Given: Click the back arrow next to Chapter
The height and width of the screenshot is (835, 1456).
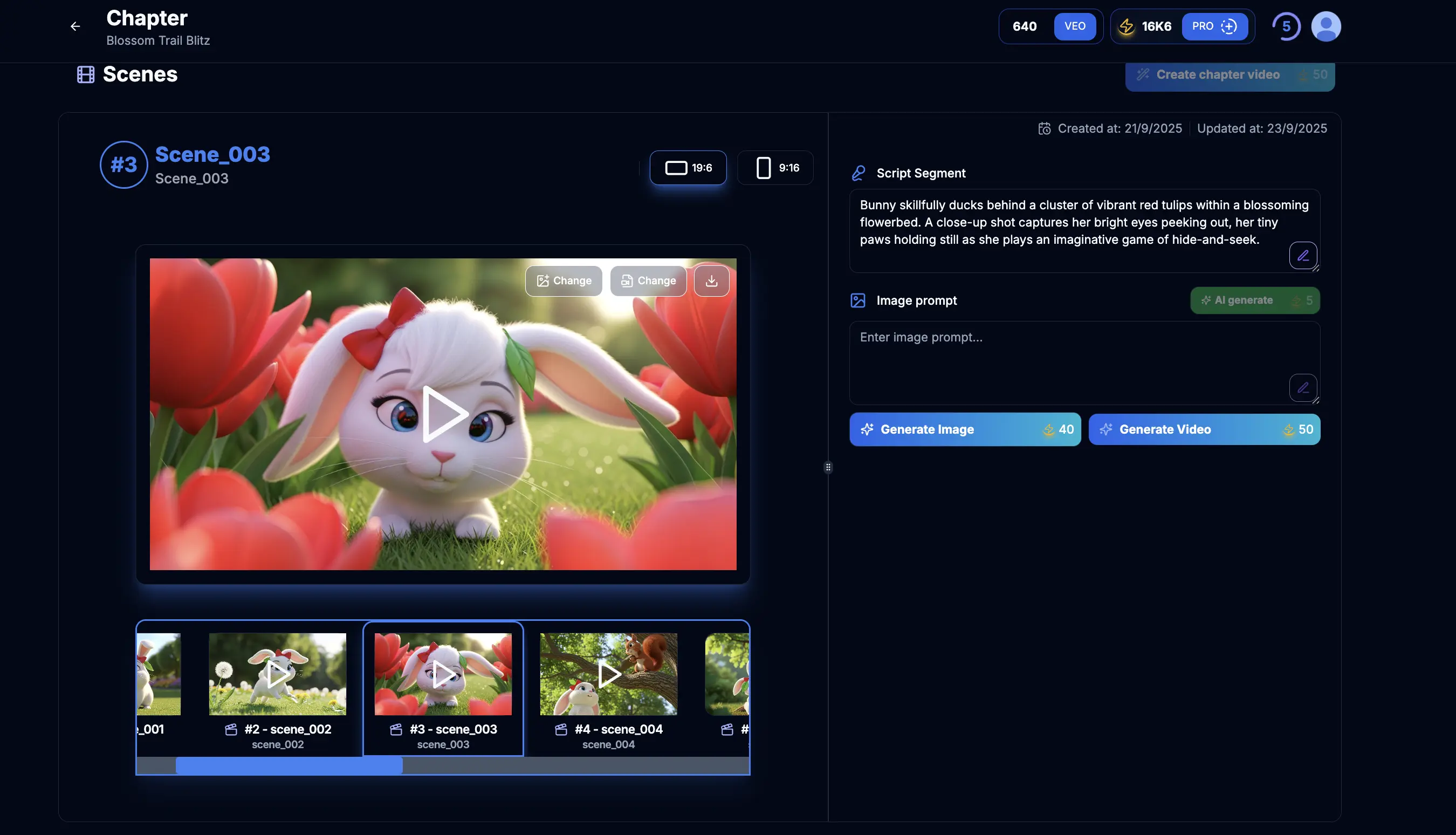Looking at the screenshot, I should [75, 26].
